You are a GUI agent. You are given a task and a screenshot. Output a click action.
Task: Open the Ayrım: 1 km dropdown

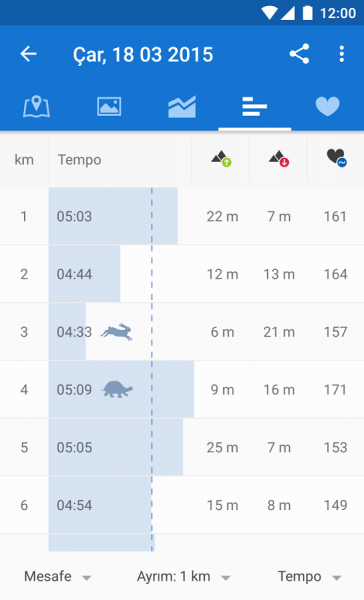point(184,576)
